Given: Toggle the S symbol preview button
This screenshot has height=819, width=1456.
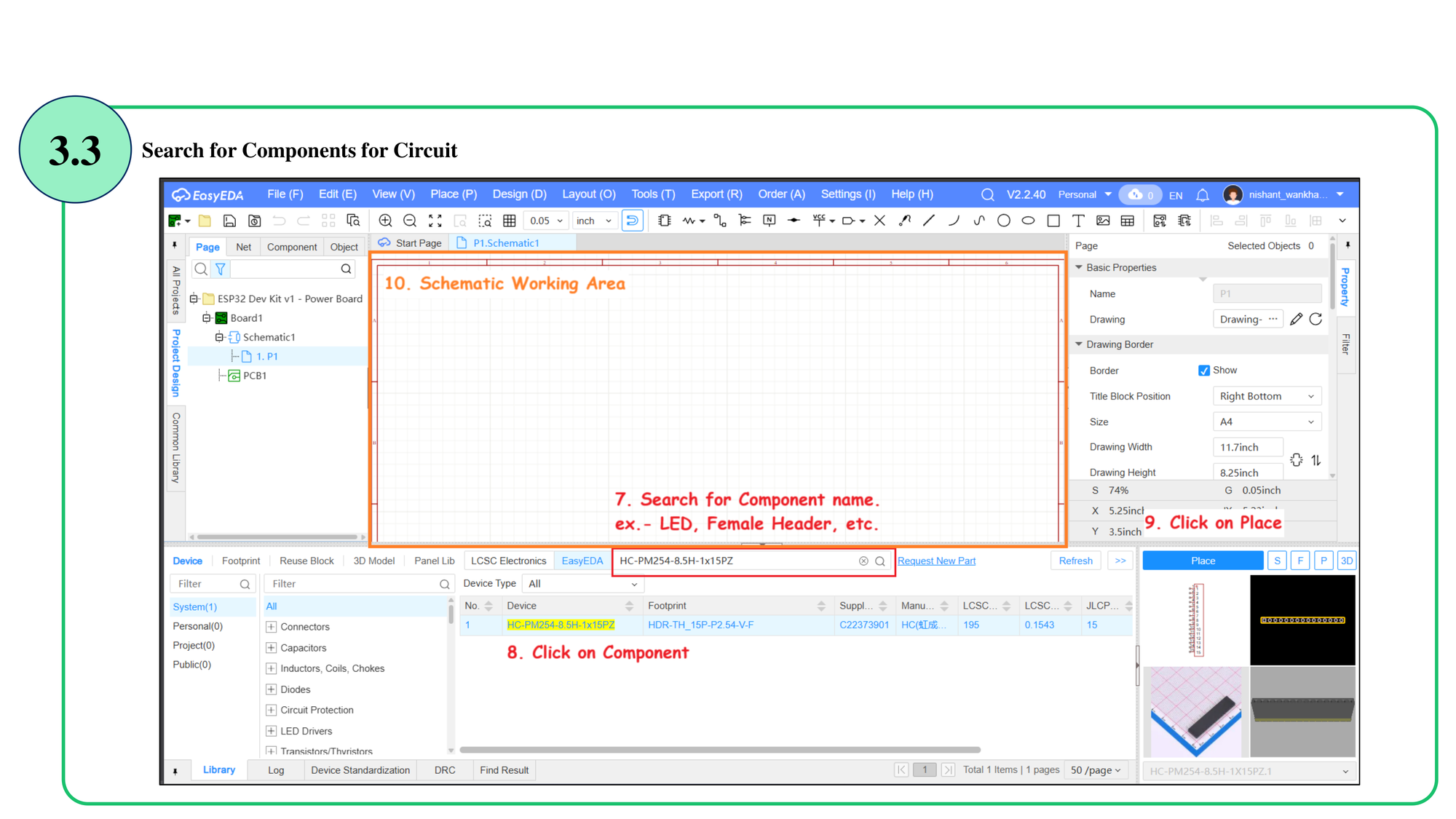Looking at the screenshot, I should (x=1277, y=561).
